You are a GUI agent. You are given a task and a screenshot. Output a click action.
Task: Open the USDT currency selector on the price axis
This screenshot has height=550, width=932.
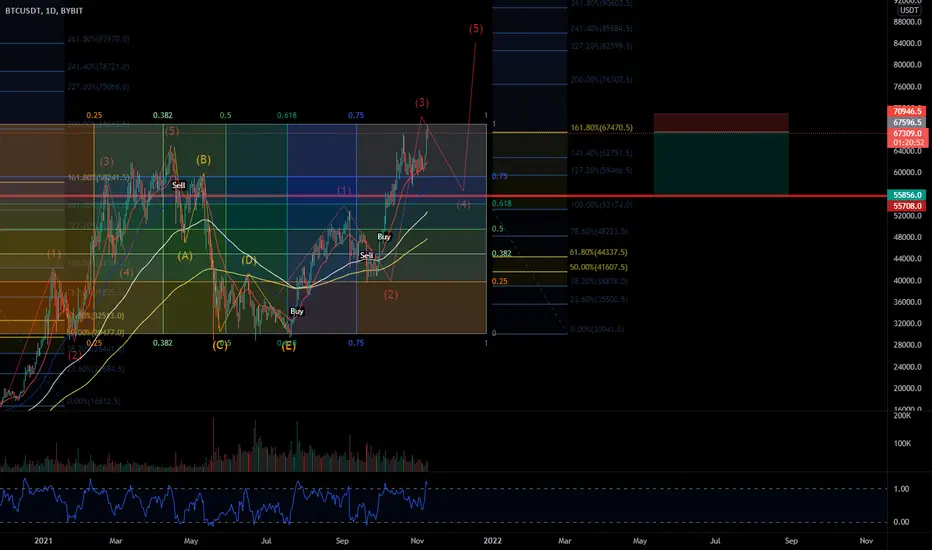tap(909, 10)
